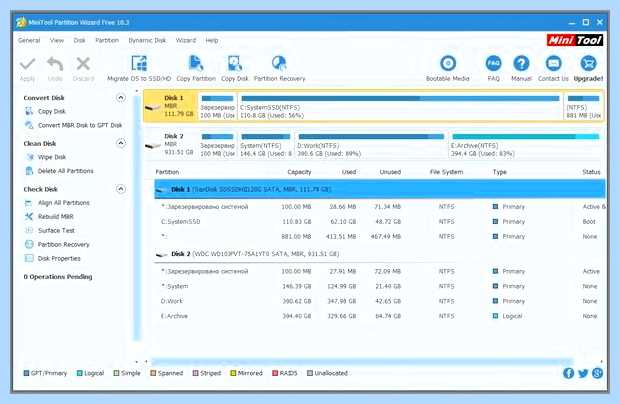This screenshot has height=404, width=620.
Task: Select Disk 2 in the disk map
Action: (x=170, y=144)
